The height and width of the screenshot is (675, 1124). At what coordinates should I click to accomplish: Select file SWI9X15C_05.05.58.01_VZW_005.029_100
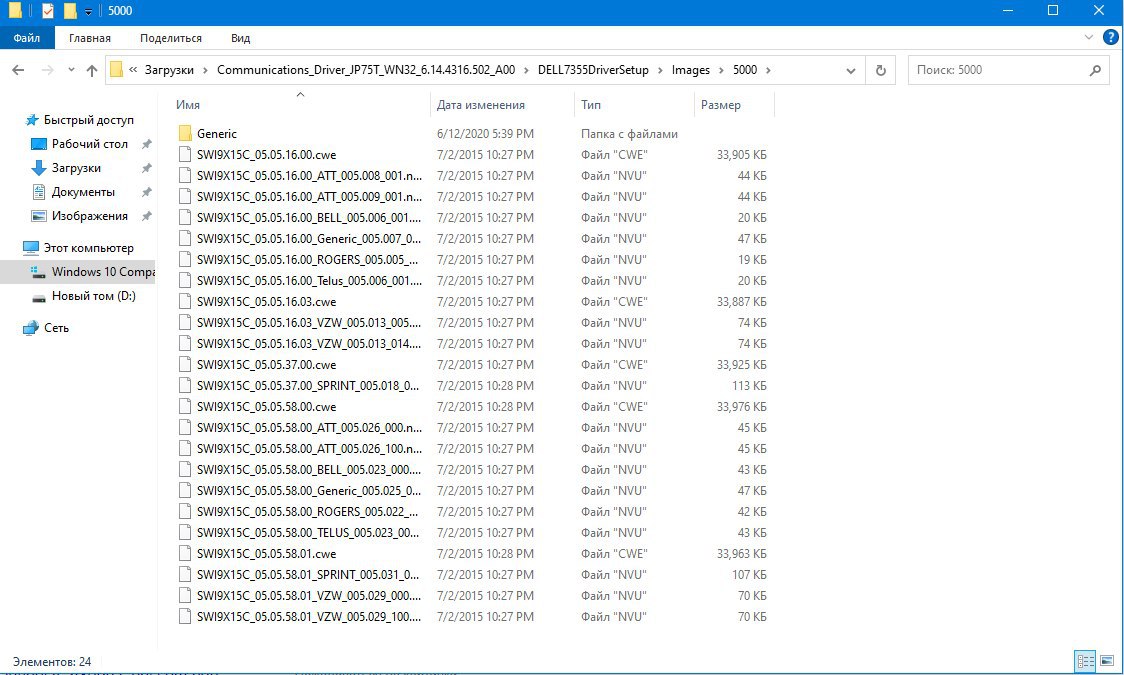[x=309, y=617]
